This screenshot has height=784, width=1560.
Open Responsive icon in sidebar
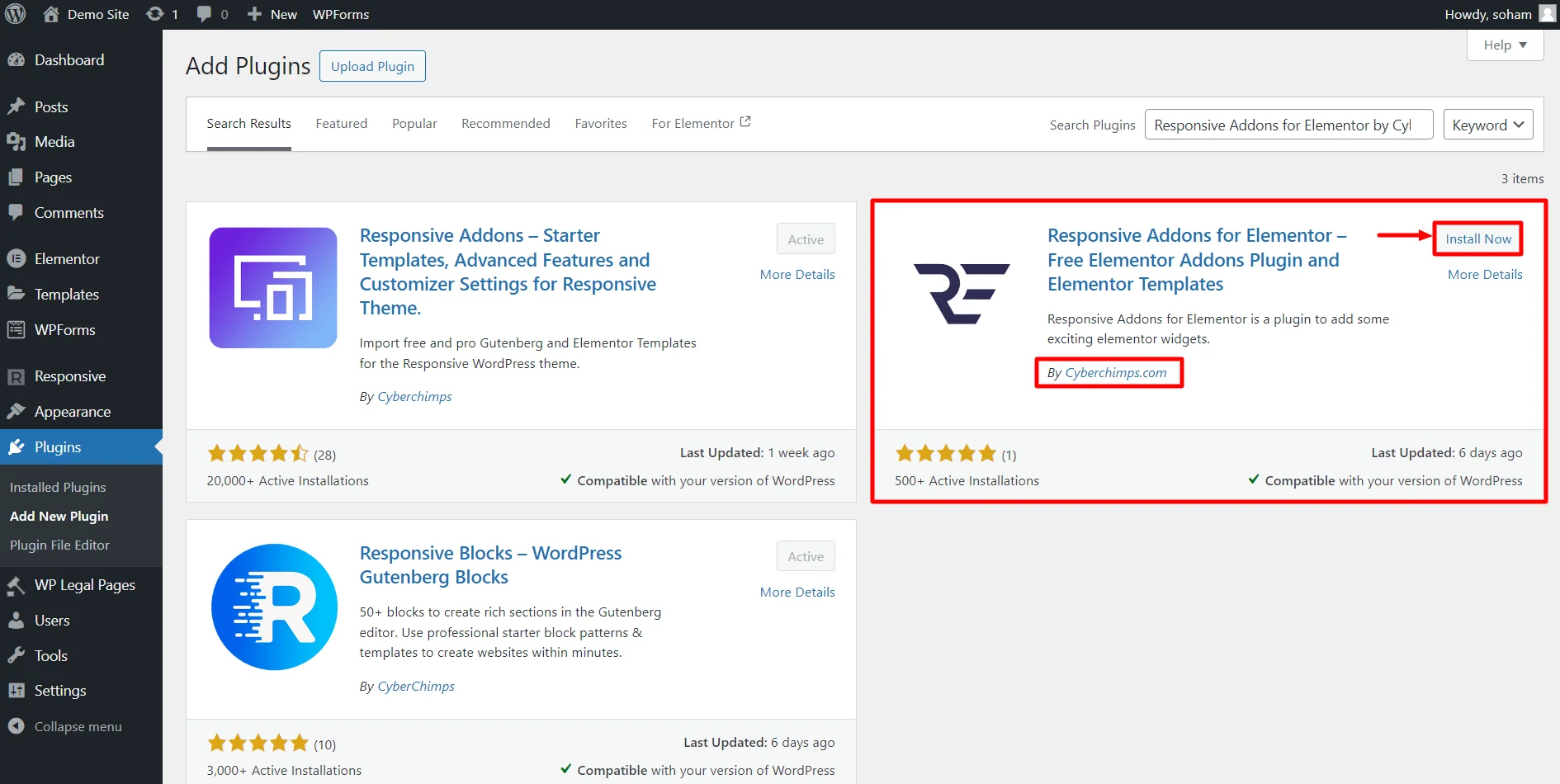click(16, 376)
